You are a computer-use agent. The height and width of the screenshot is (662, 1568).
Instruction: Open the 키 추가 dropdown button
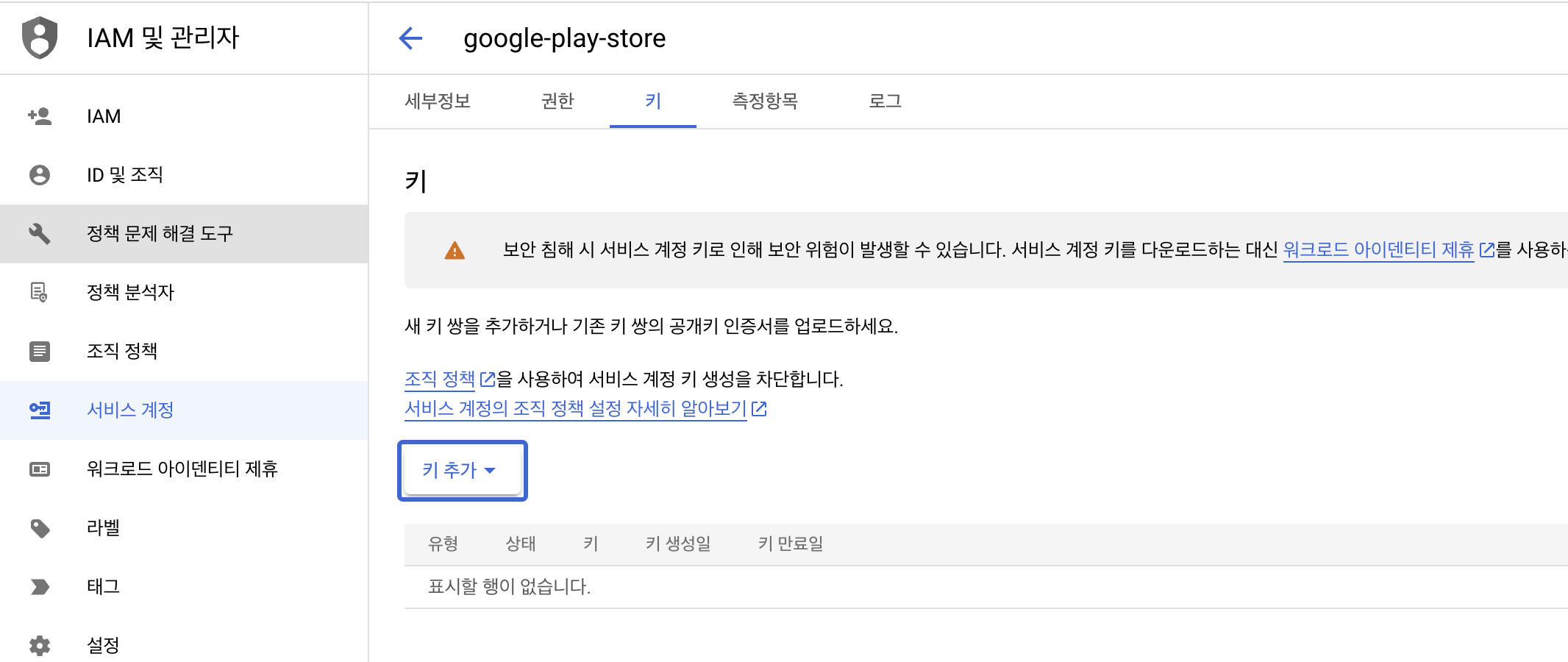pyautogui.click(x=463, y=471)
